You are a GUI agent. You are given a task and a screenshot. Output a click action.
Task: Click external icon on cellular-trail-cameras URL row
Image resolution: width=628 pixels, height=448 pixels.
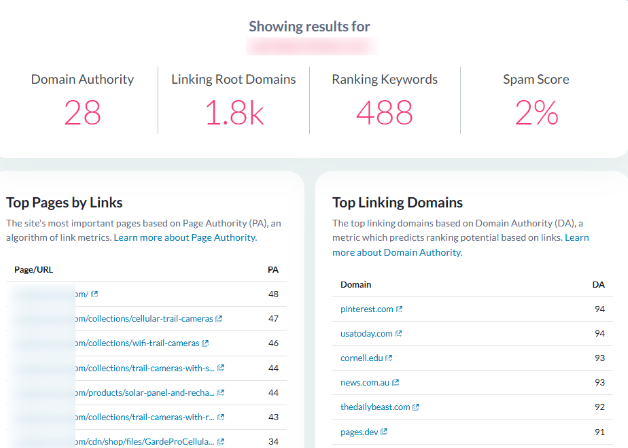219,318
